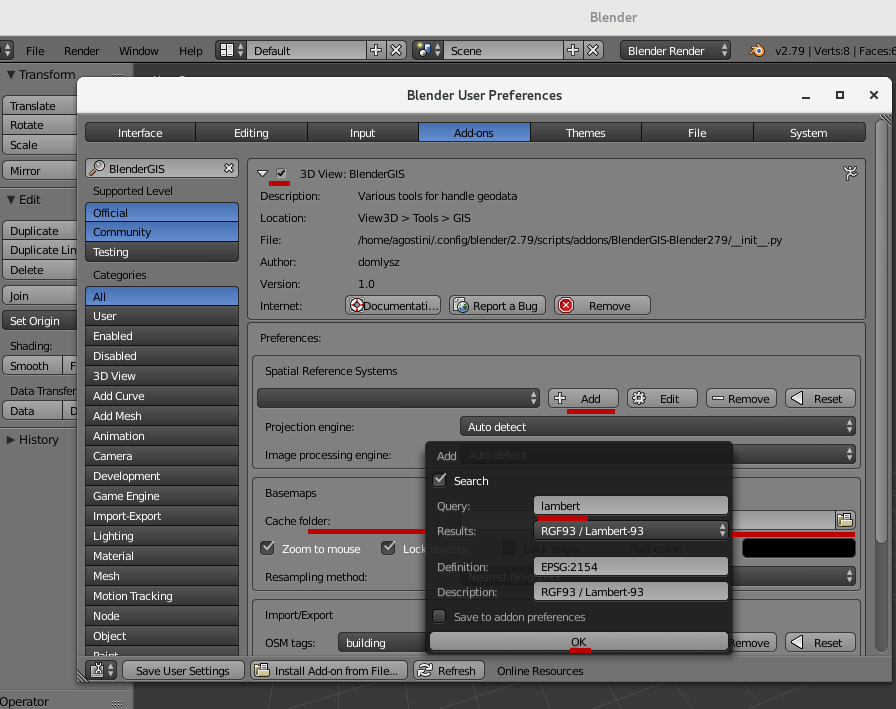This screenshot has height=709, width=896.
Task: Open the Render menu
Action: tap(81, 50)
